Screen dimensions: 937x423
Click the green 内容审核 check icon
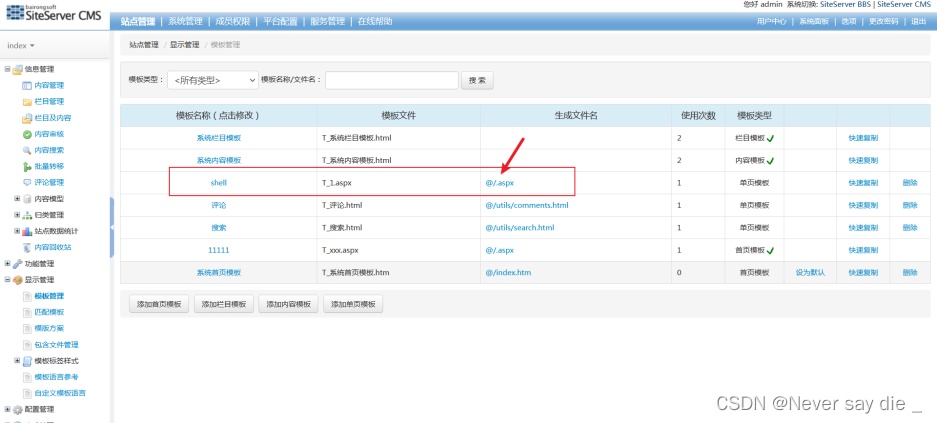pyautogui.click(x=27, y=134)
